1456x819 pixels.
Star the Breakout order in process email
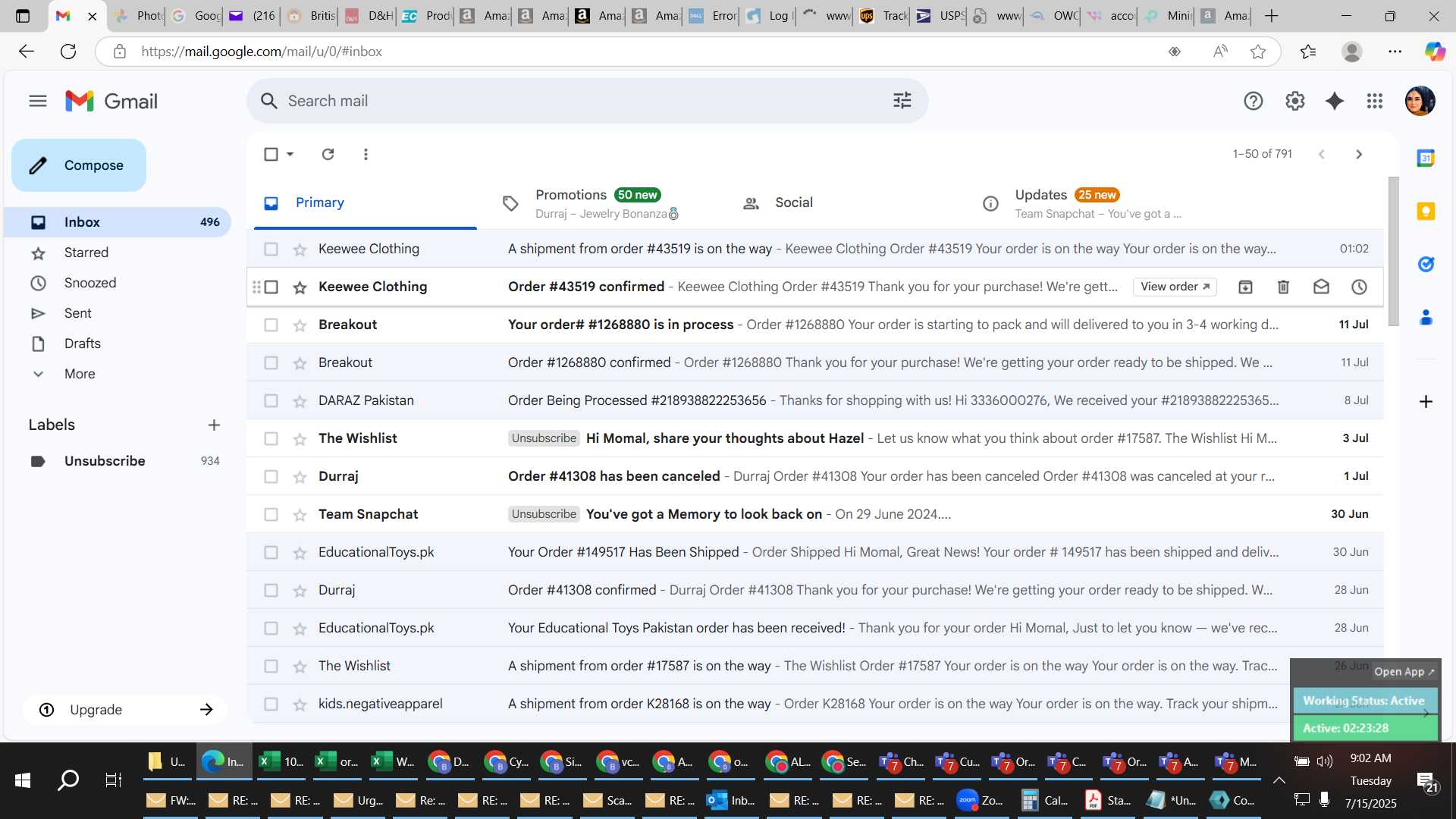[x=300, y=325]
